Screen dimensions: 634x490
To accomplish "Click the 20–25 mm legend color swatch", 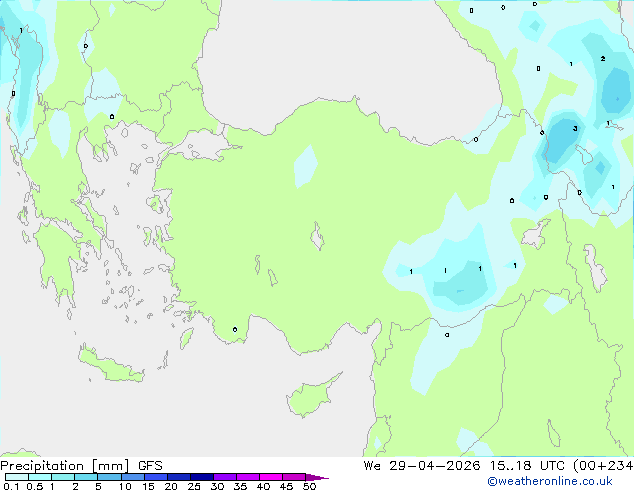I will [x=178, y=477].
